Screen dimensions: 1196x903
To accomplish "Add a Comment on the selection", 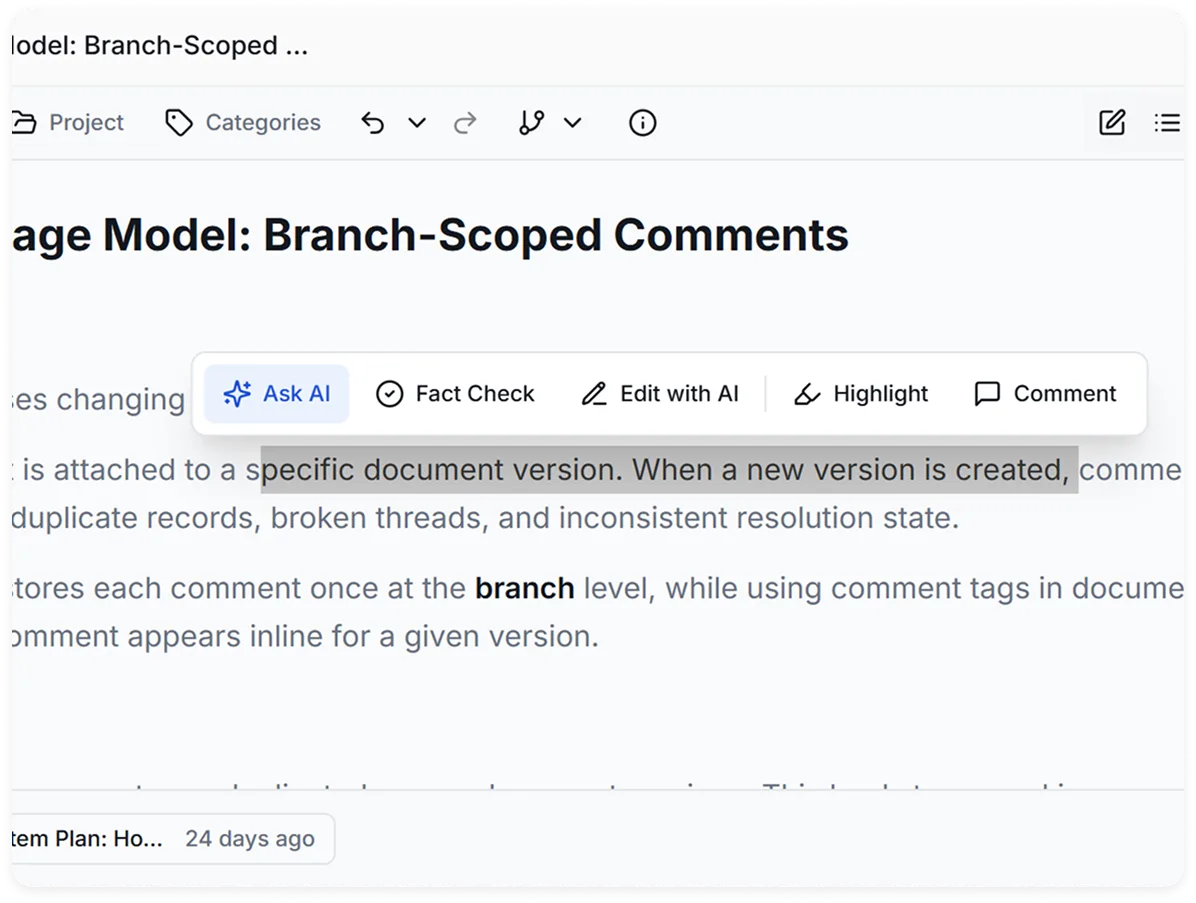I will coord(1045,394).
